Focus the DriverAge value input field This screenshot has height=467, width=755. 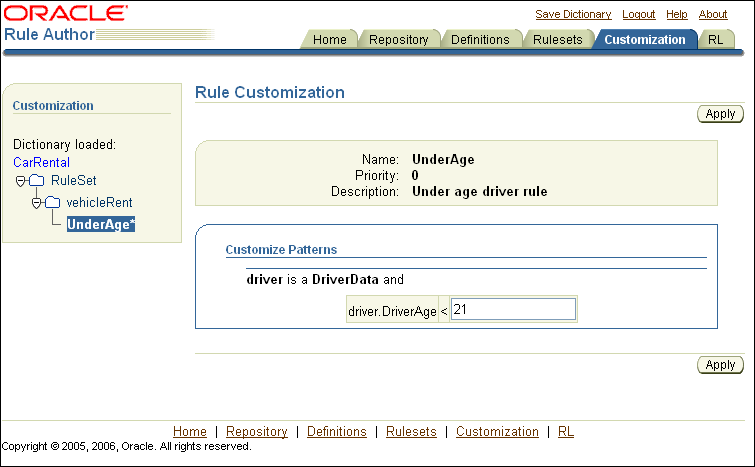click(513, 309)
